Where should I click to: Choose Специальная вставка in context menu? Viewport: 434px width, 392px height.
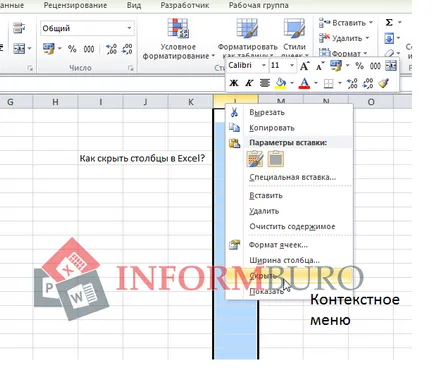pos(292,177)
